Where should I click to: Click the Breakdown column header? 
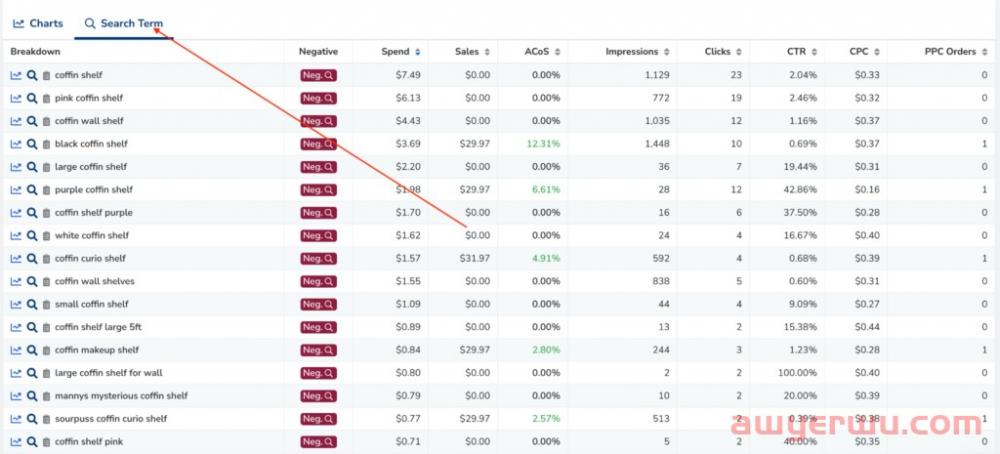[x=35, y=52]
